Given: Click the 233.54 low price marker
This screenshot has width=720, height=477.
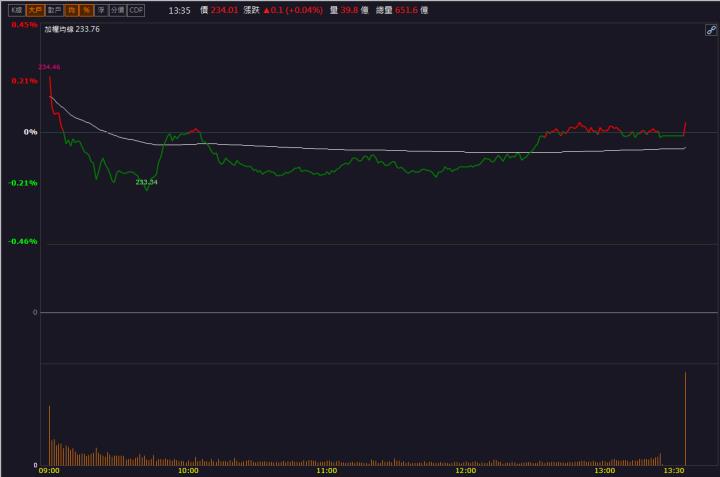Looking at the screenshot, I should tap(146, 182).
